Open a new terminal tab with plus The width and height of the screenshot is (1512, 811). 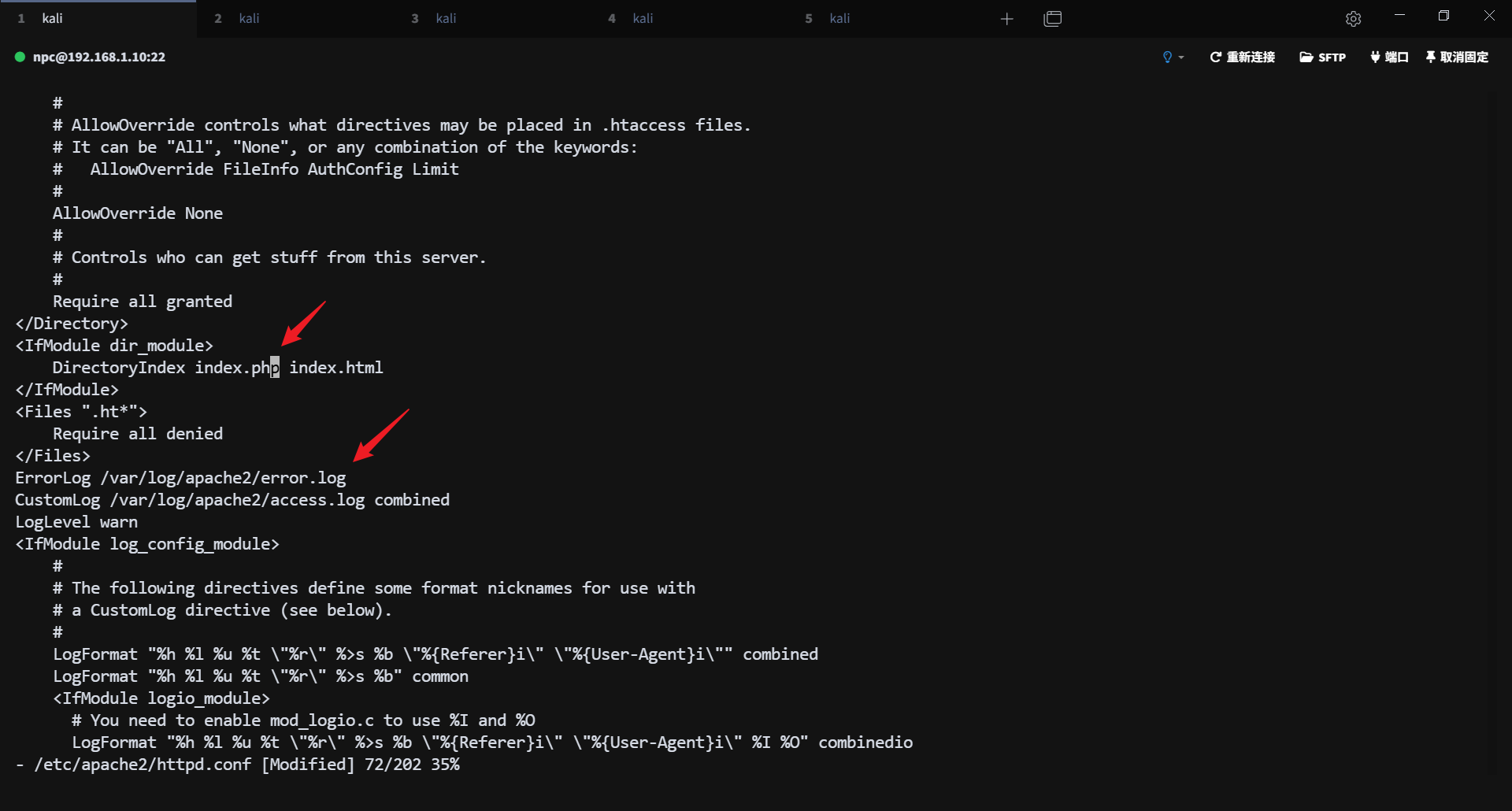(1006, 19)
